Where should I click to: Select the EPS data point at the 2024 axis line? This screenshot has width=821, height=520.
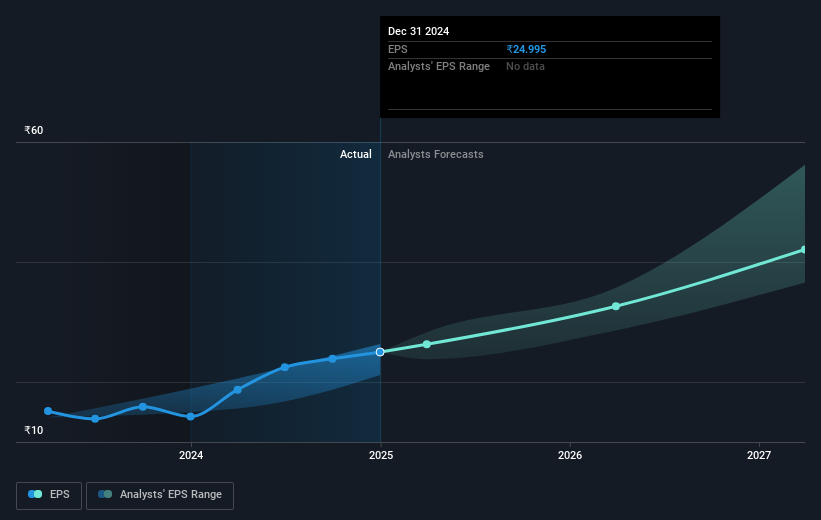coord(191,417)
